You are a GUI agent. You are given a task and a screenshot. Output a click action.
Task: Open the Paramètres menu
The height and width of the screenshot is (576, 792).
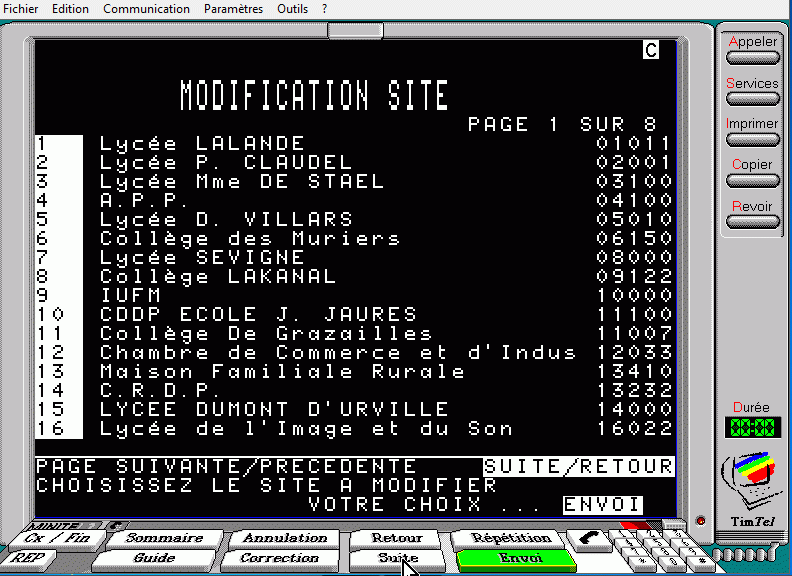click(233, 9)
